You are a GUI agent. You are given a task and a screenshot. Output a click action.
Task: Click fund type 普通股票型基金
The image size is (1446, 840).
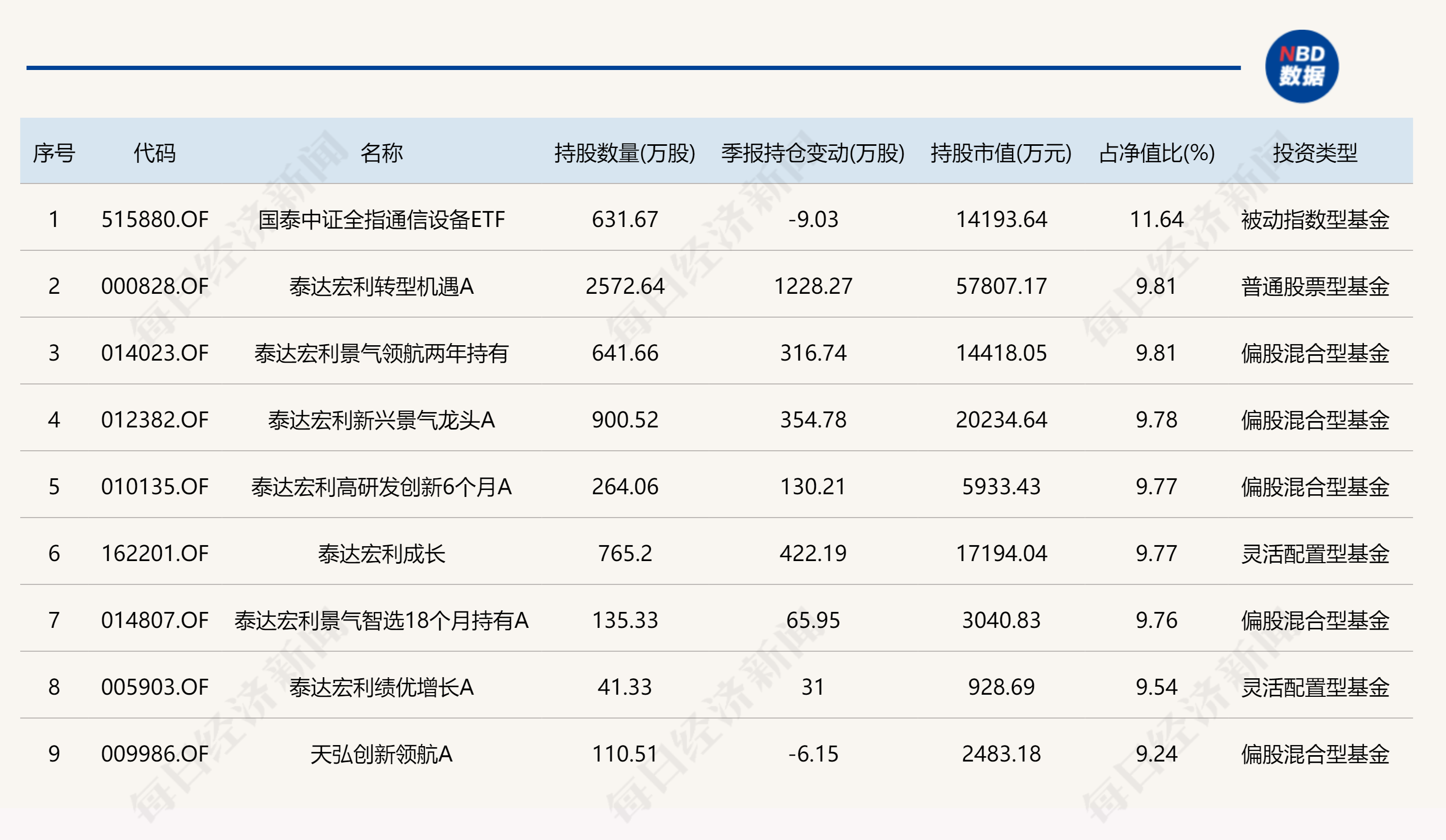[x=1315, y=286]
